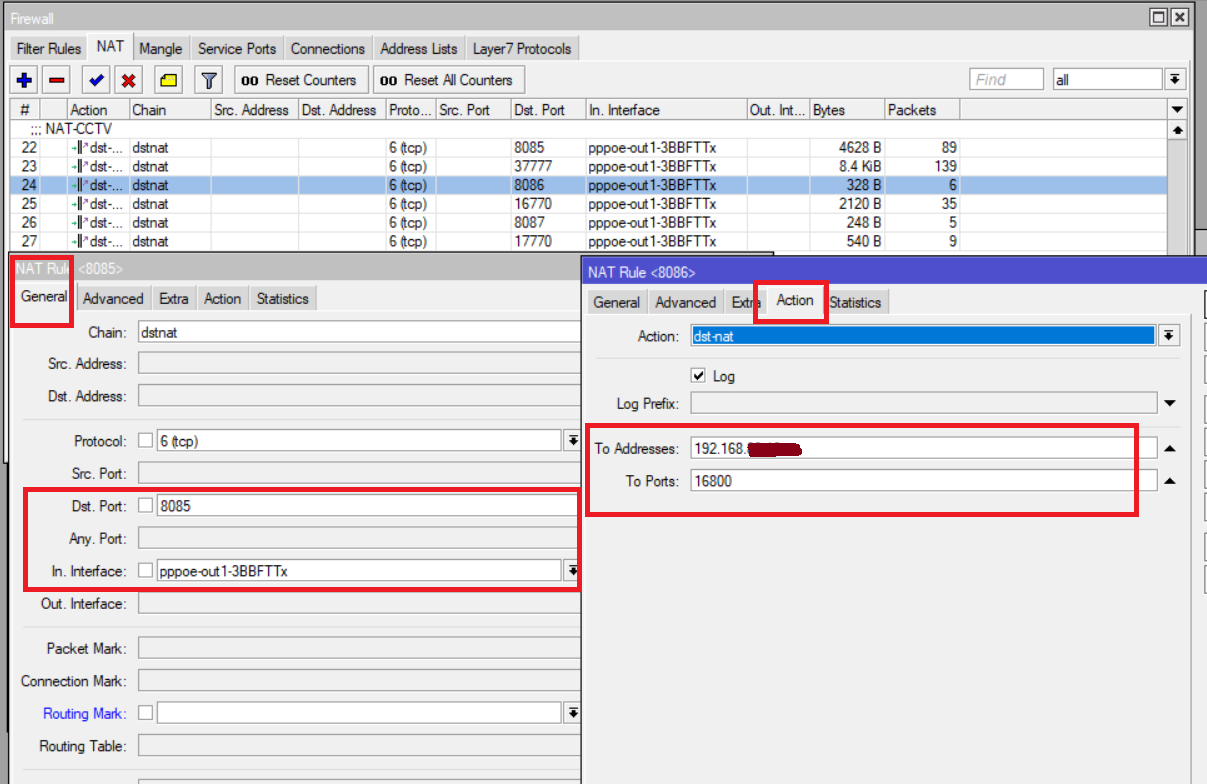Image resolution: width=1207 pixels, height=784 pixels.
Task: Click the funnel filter icon
Action: point(208,80)
